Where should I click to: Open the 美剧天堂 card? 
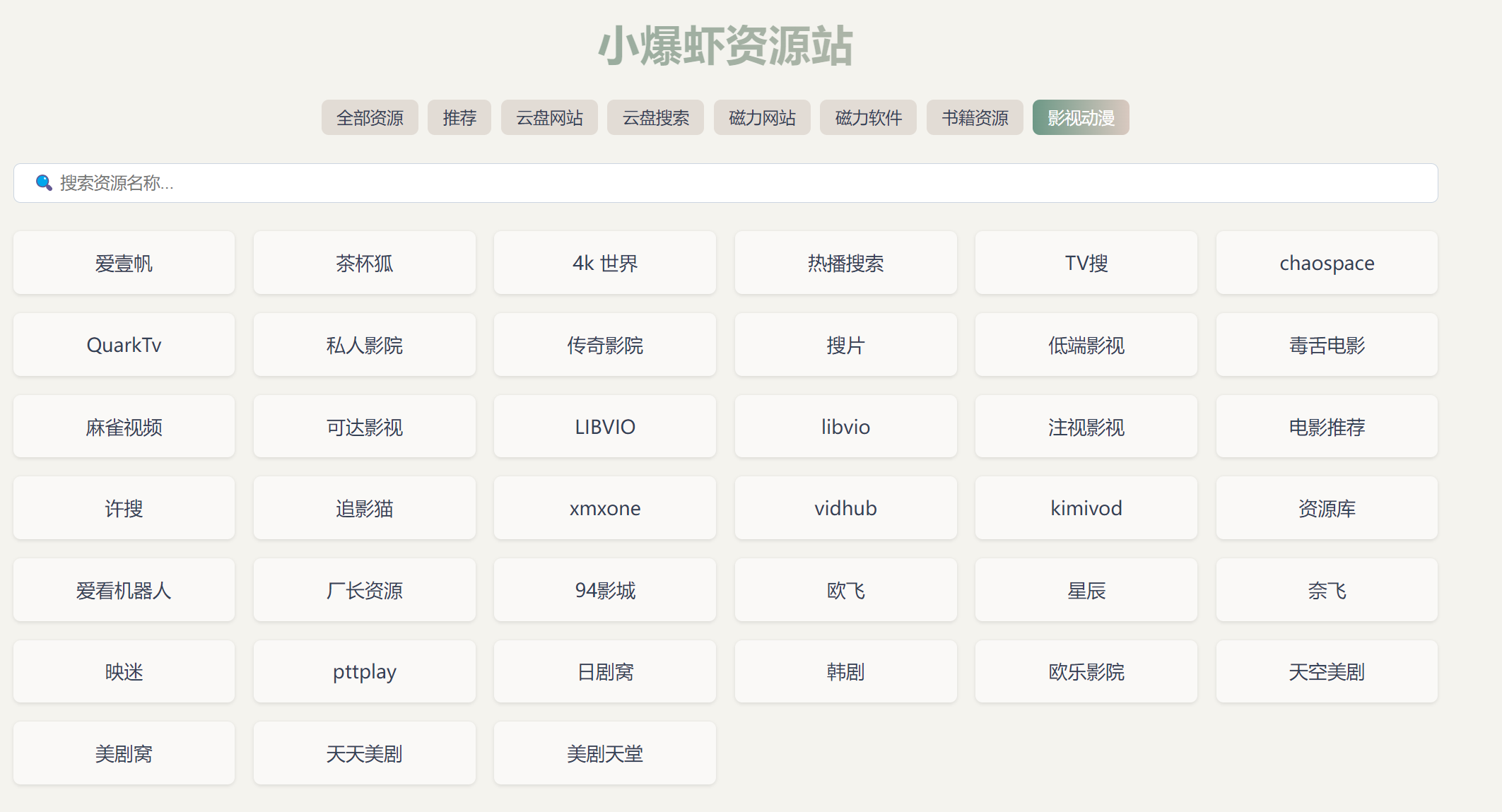[x=605, y=753]
